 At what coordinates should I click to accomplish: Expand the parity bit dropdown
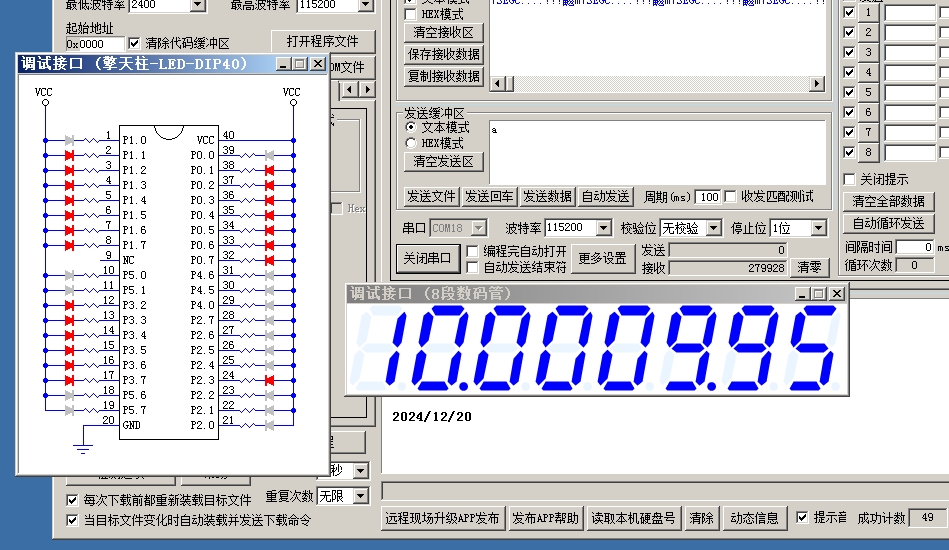[x=713, y=228]
